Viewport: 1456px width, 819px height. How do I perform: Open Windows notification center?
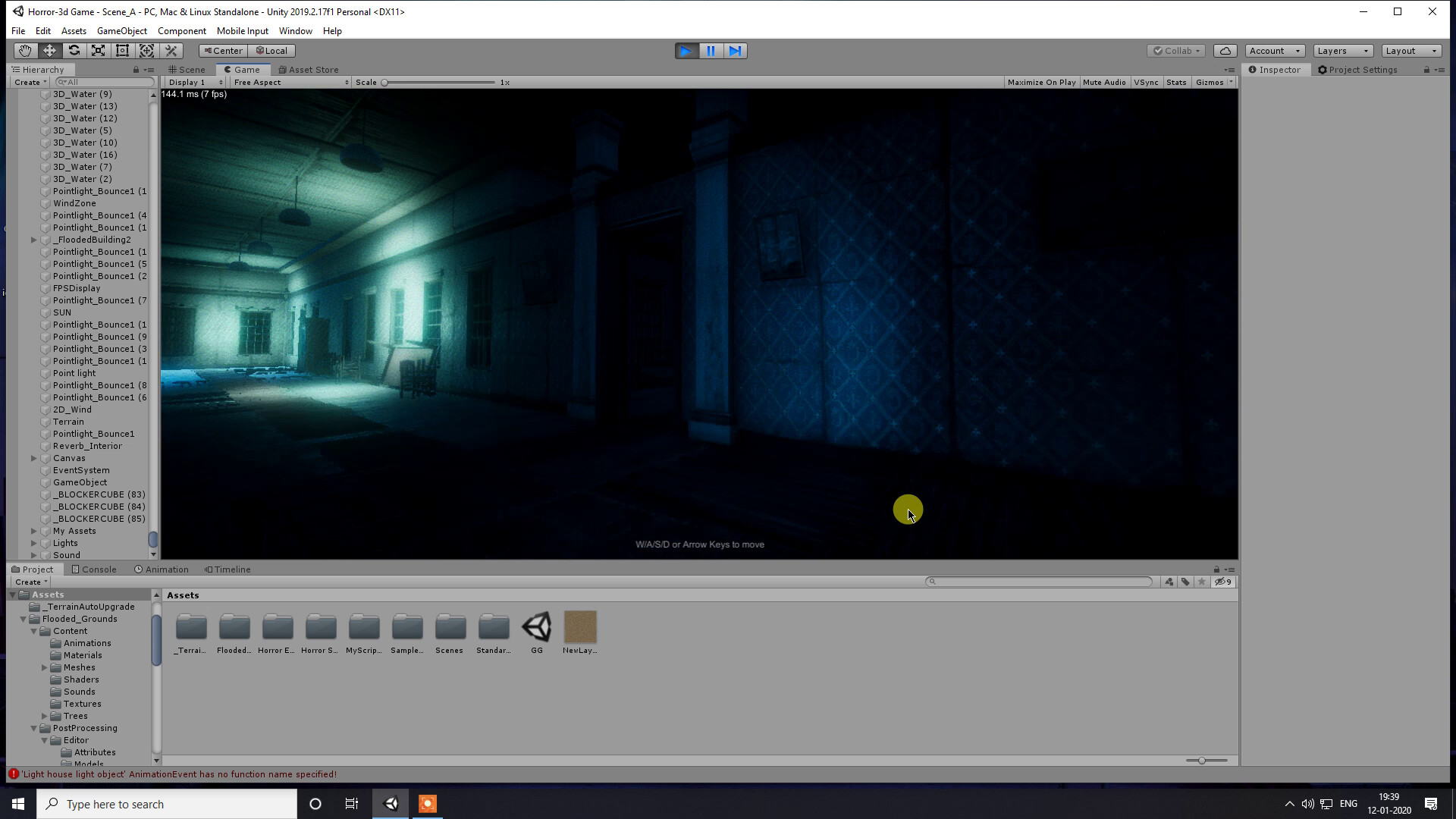[x=1431, y=804]
